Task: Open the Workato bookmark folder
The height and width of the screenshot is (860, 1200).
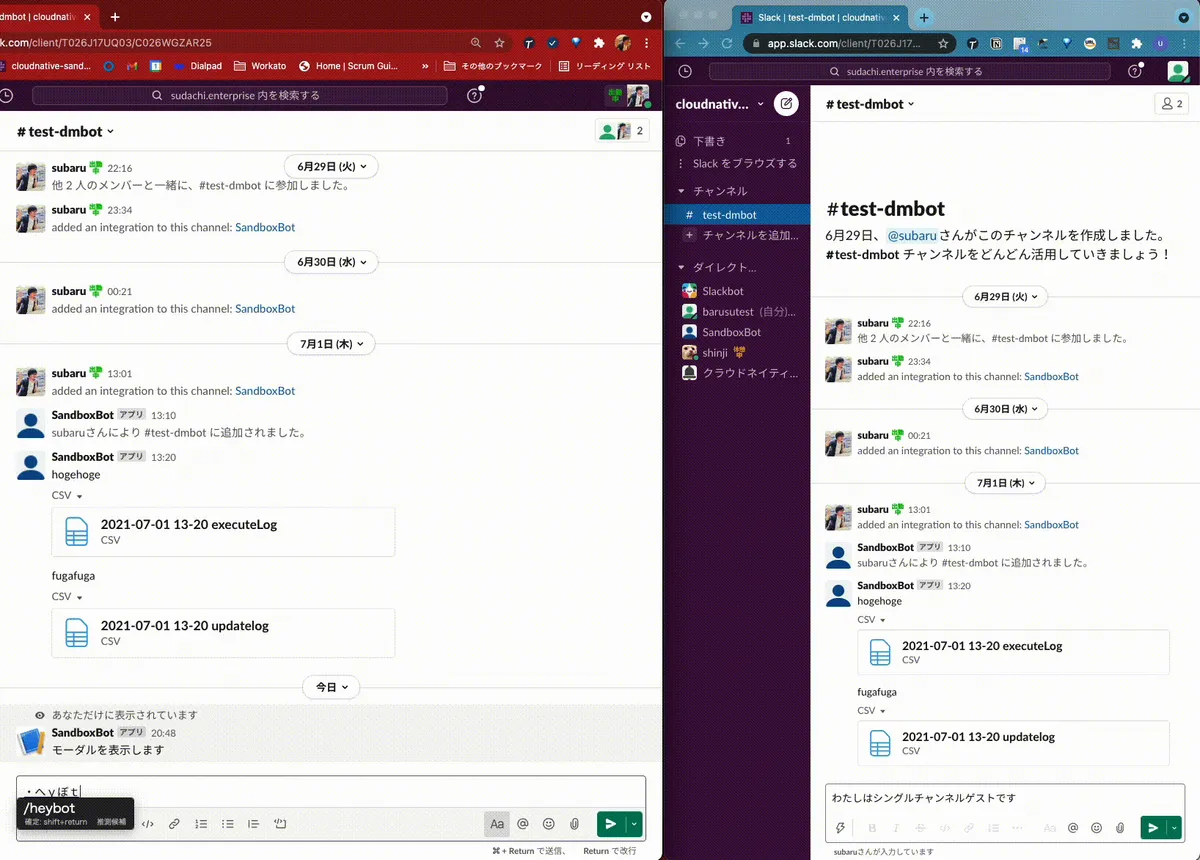Action: click(x=259, y=66)
